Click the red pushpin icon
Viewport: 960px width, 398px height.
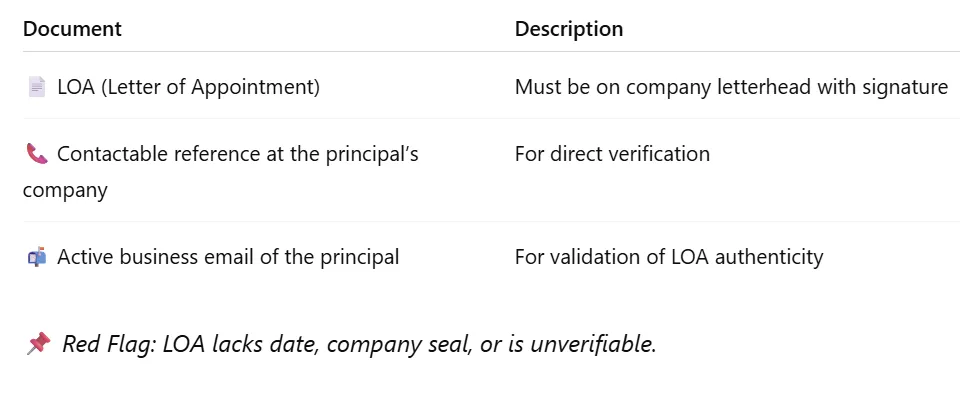coord(38,344)
